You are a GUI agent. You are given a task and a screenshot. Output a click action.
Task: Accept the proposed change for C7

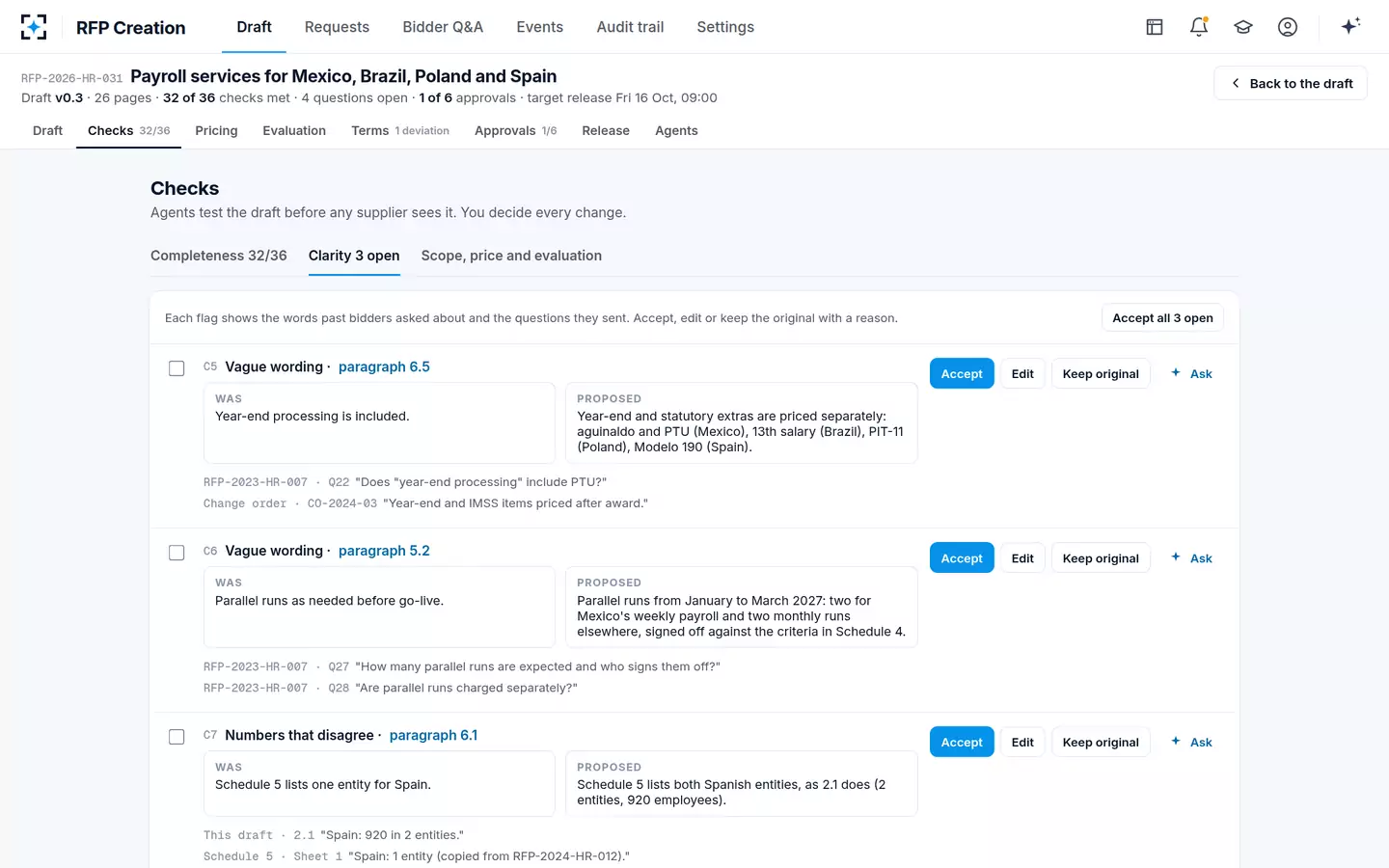point(962,743)
